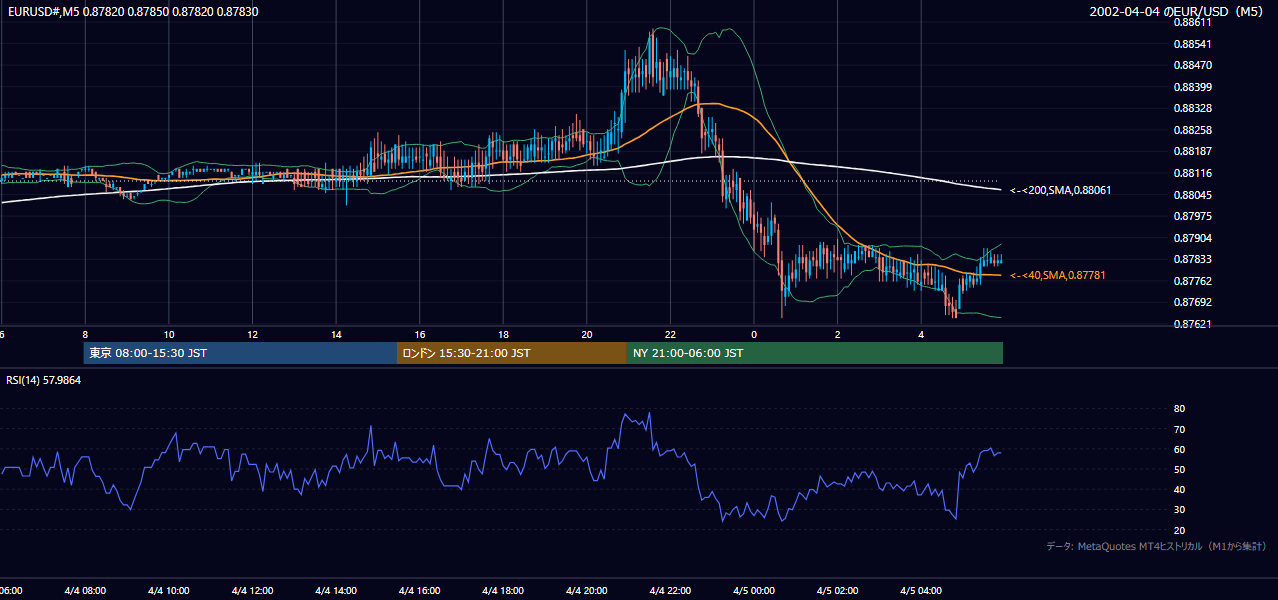This screenshot has height=600, width=1278.
Task: Click RSI scale level 70
Action: 1179,429
